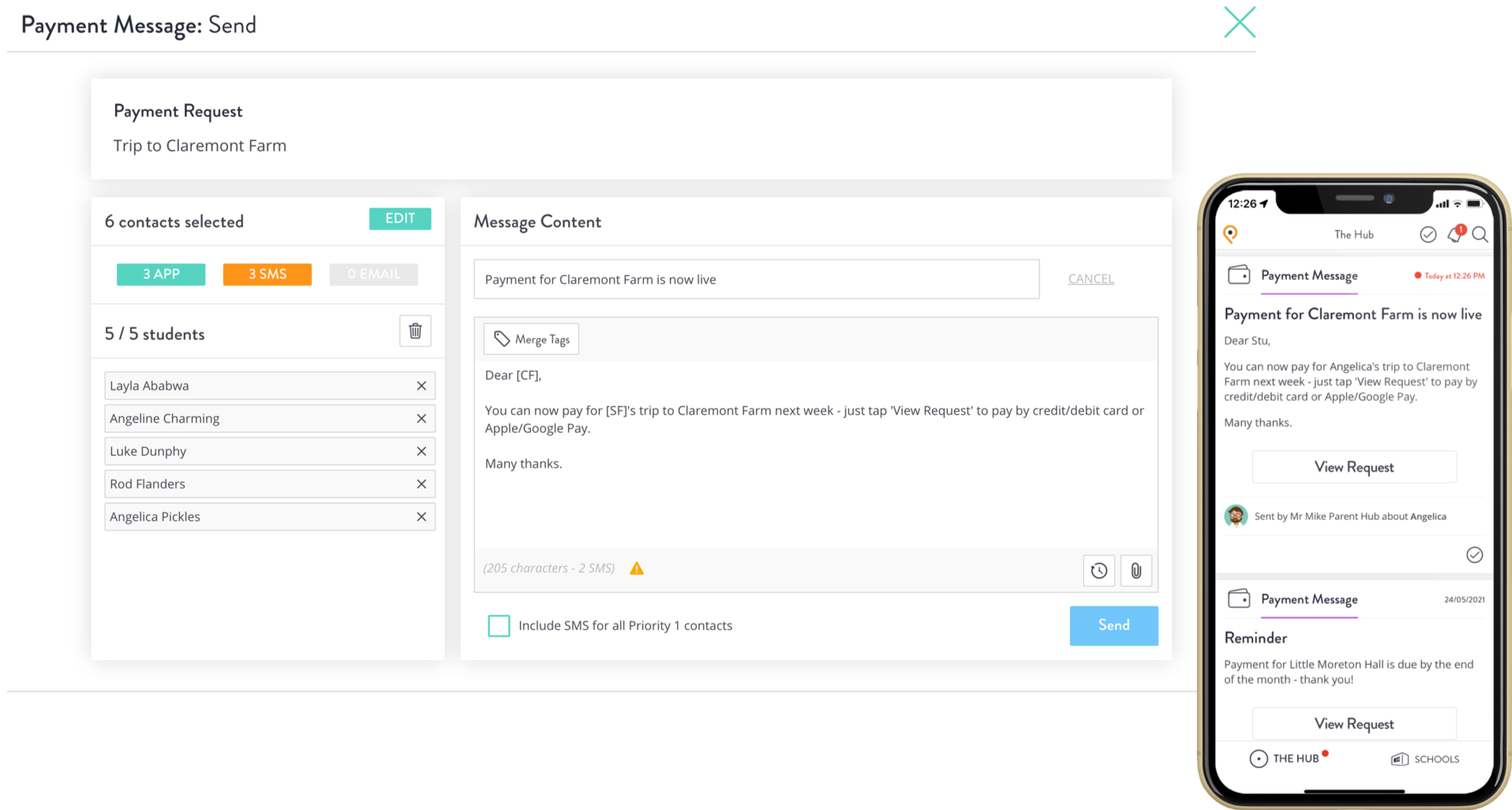Click the EDIT contacts button
This screenshot has width=1512, height=810.
click(400, 218)
